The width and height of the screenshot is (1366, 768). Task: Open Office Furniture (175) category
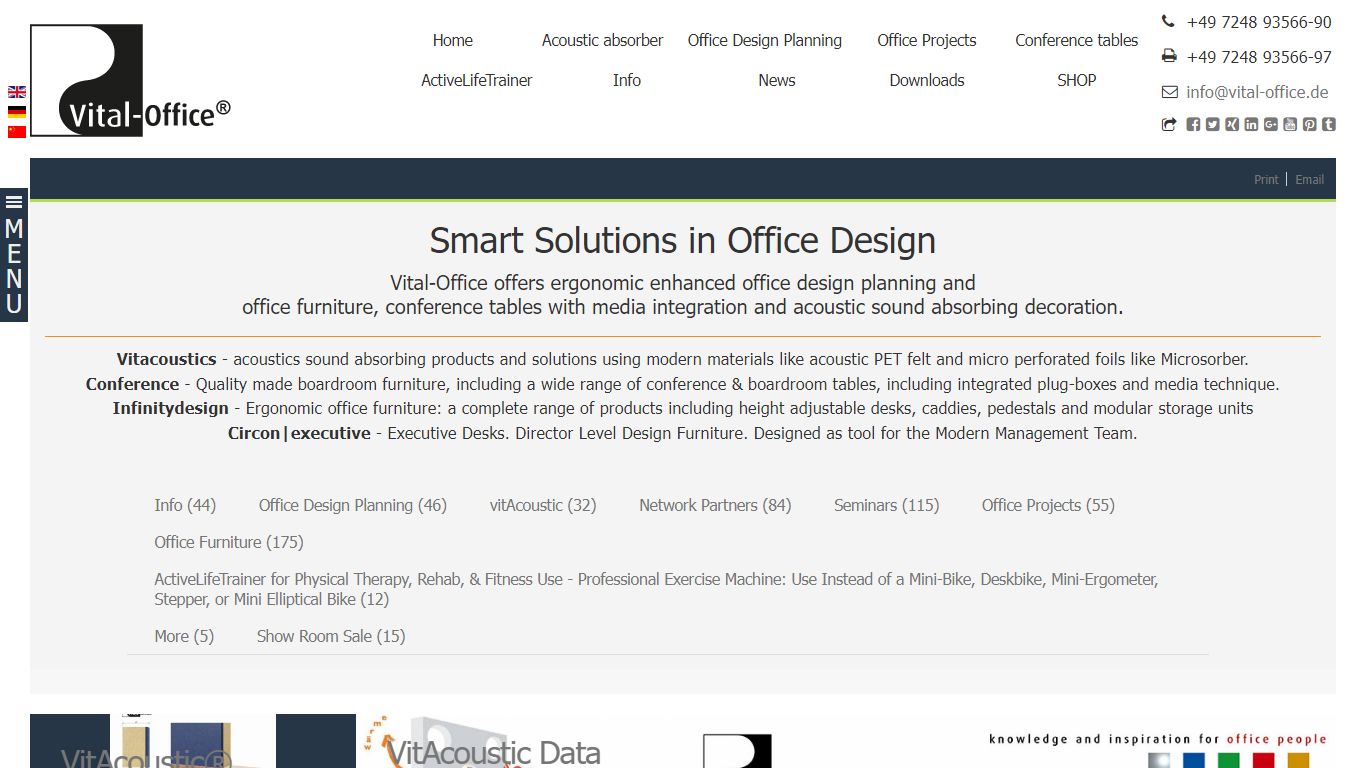(x=229, y=542)
